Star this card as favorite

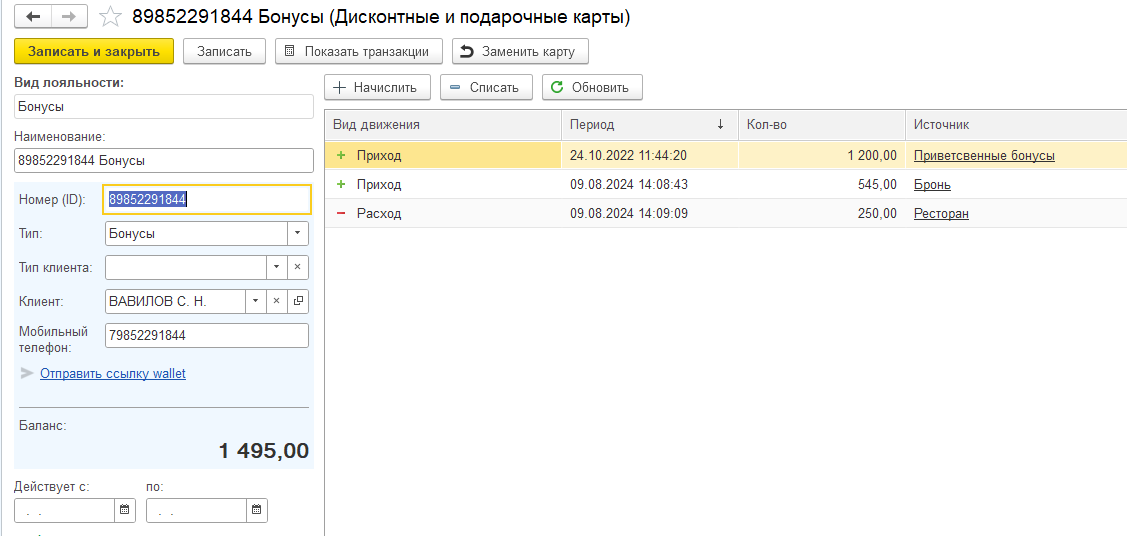click(x=113, y=17)
